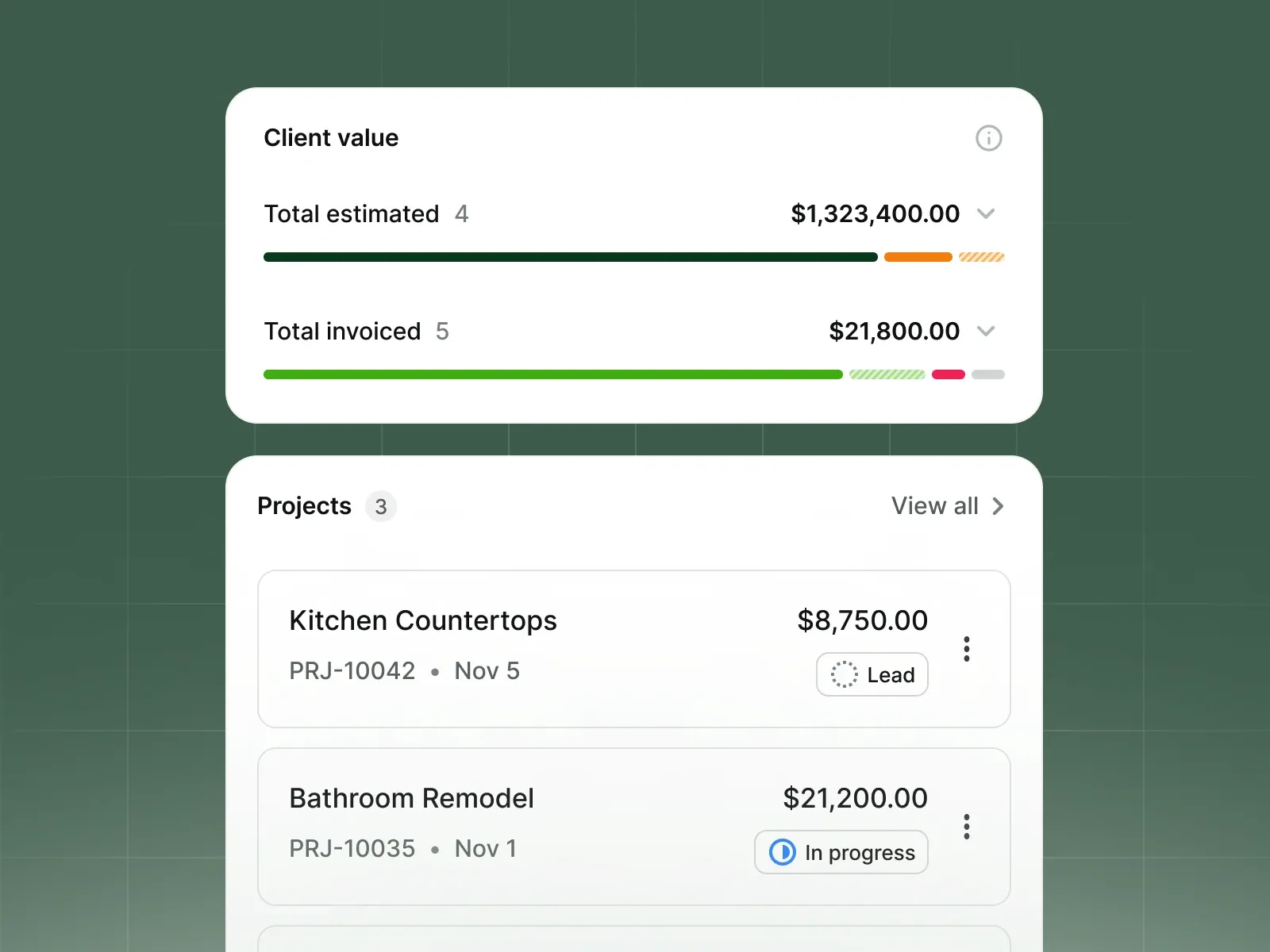Toggle the count indicator next to Total estimated
The width and height of the screenshot is (1270, 952).
pyautogui.click(x=463, y=213)
